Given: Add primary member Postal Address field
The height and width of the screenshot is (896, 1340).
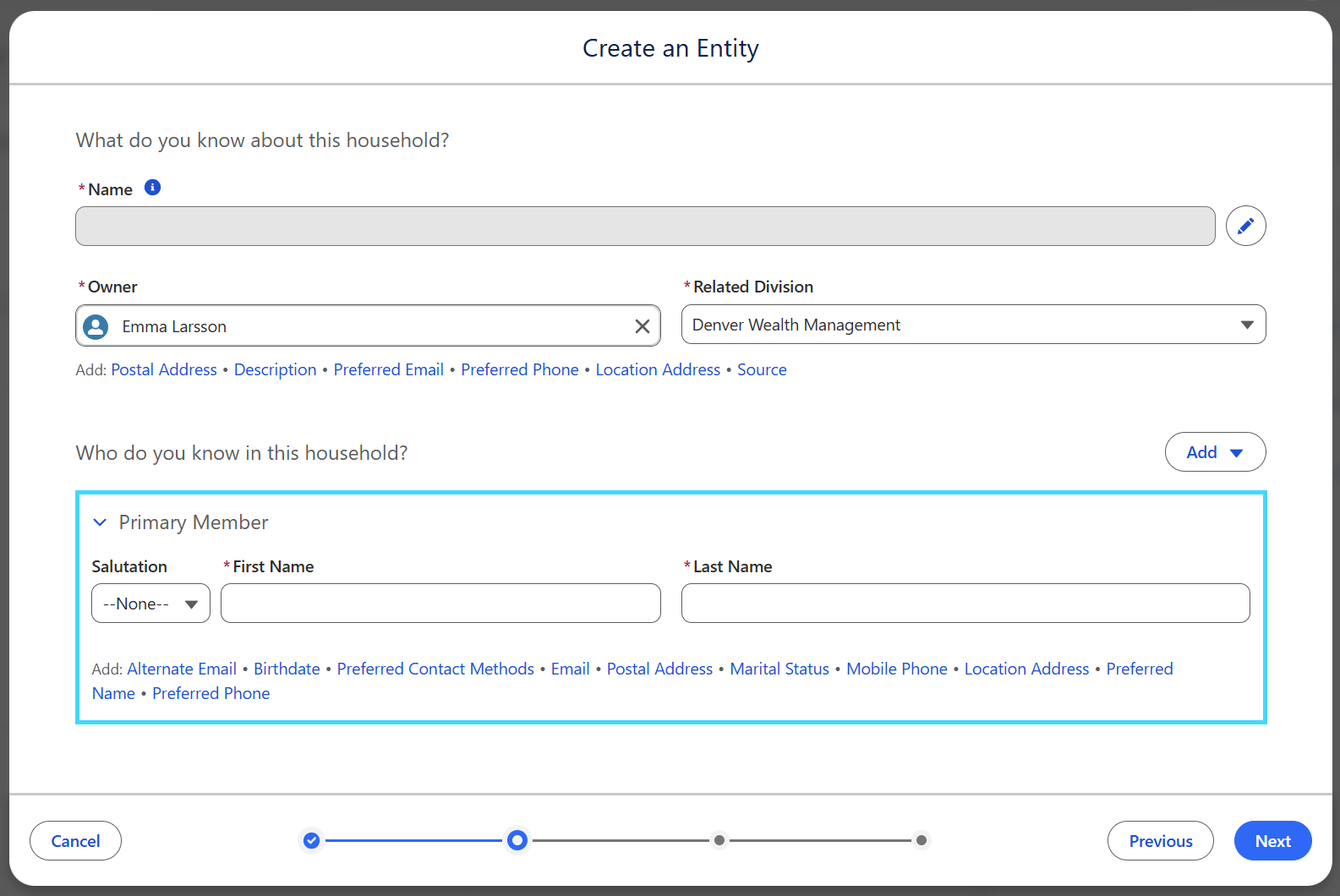Looking at the screenshot, I should click(x=659, y=669).
